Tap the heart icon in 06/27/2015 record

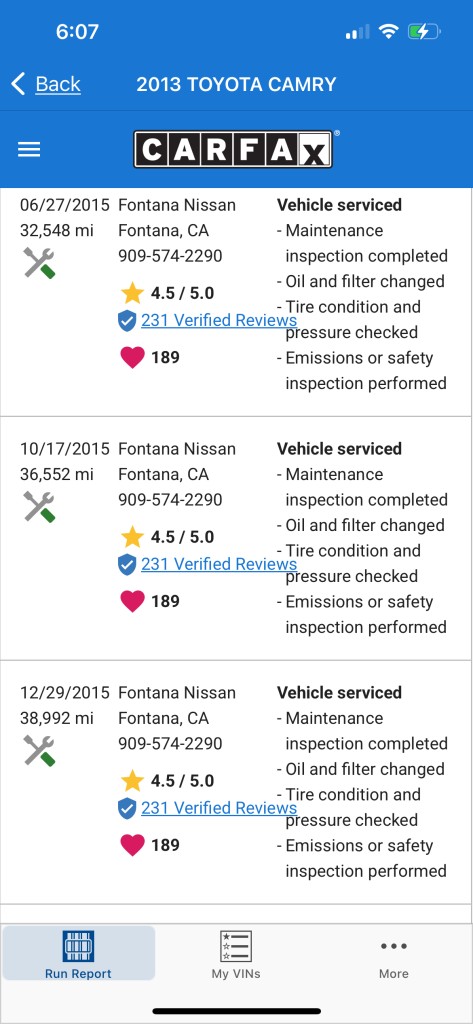click(x=132, y=357)
